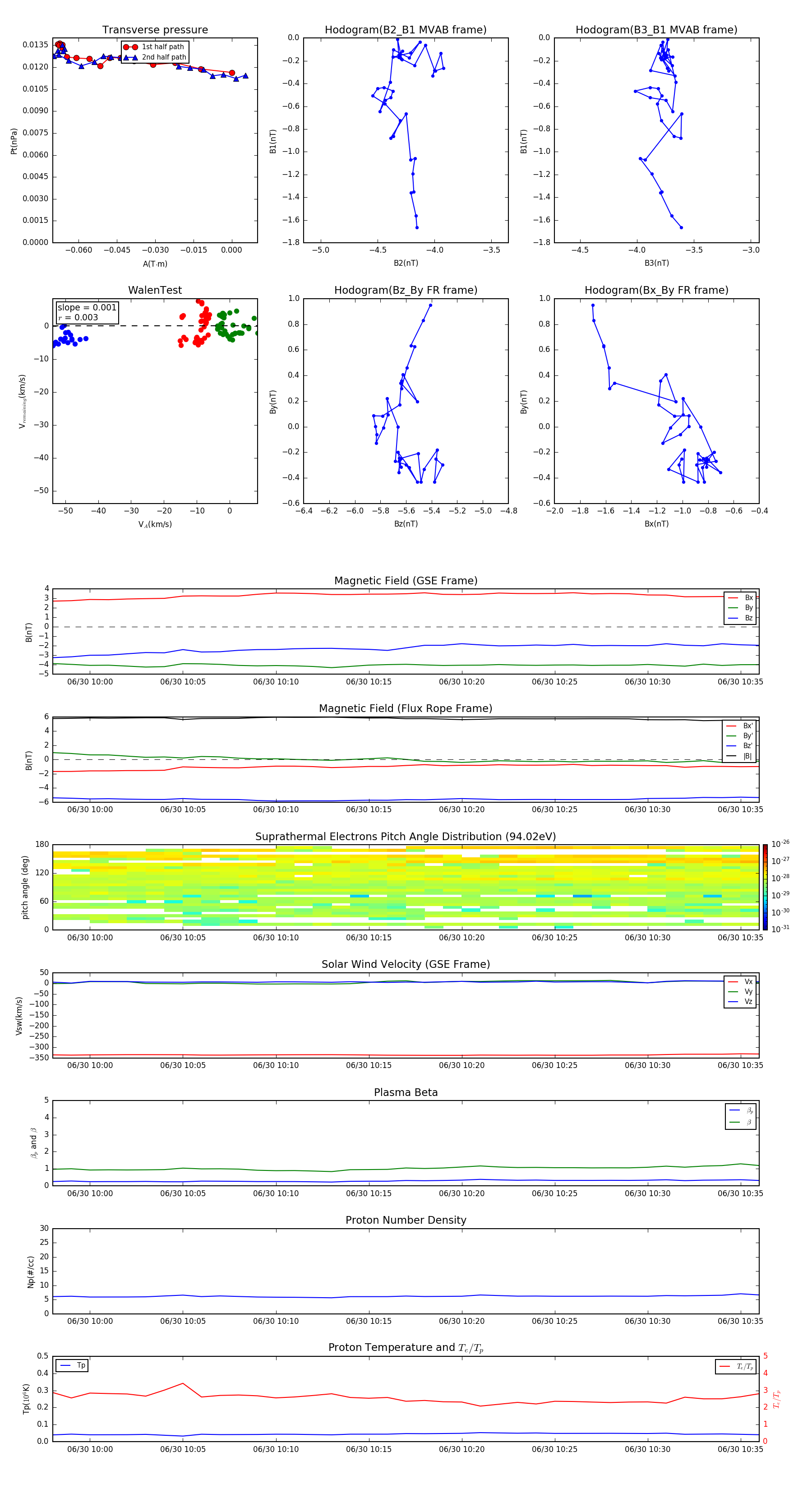Click the 'Magnetic Field (GSE Frame)' title
Image resolution: width=812 pixels, height=1489 pixels.
[x=406, y=581]
